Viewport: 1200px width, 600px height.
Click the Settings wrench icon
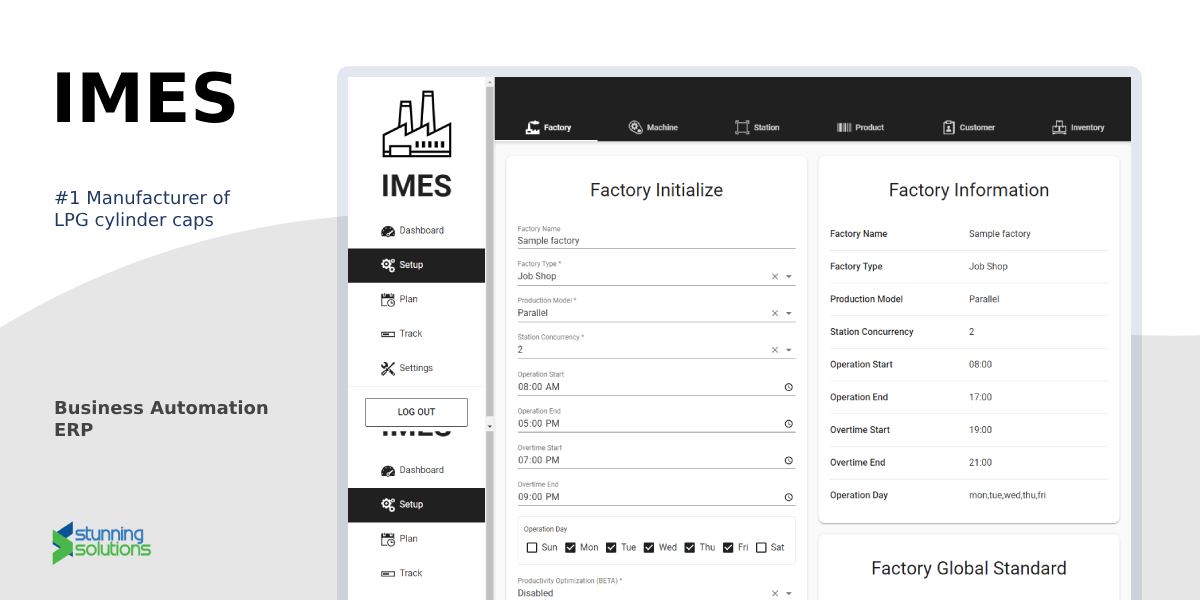[388, 367]
